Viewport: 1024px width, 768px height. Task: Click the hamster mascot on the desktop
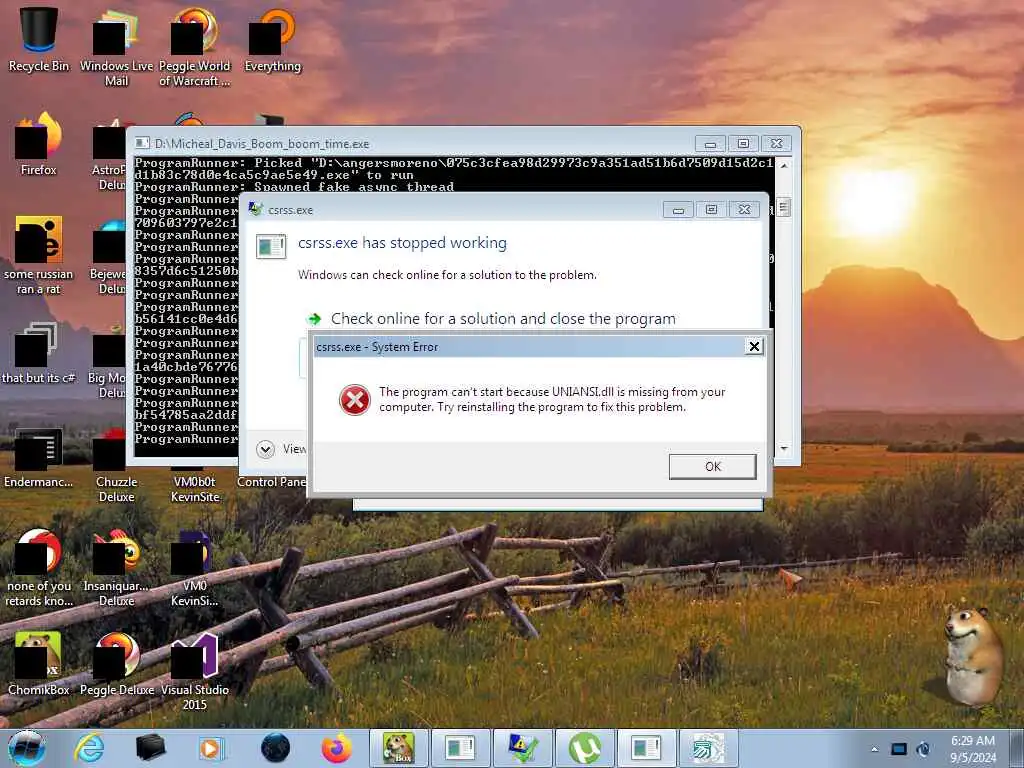(x=972, y=655)
